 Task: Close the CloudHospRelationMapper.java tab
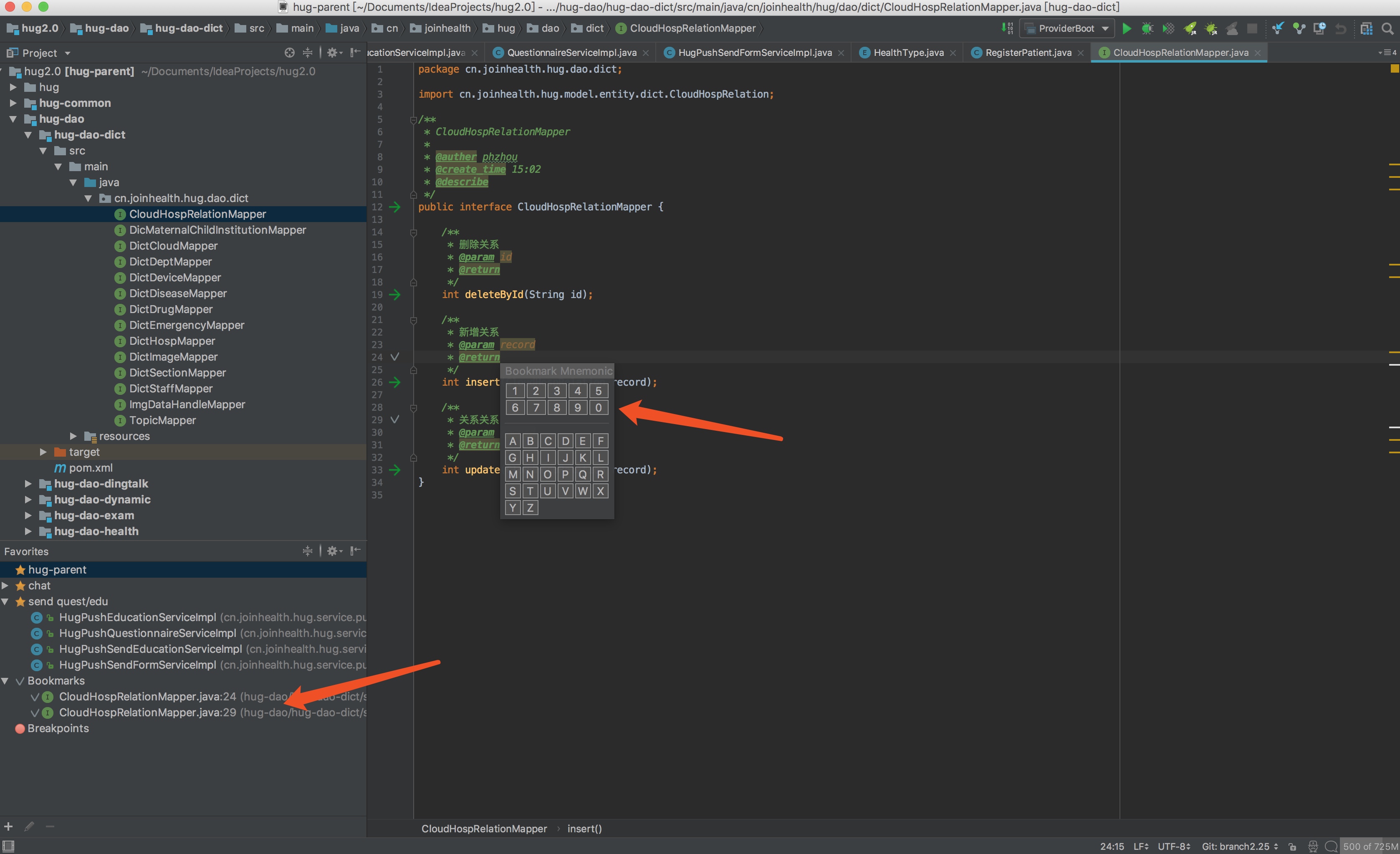point(1257,53)
